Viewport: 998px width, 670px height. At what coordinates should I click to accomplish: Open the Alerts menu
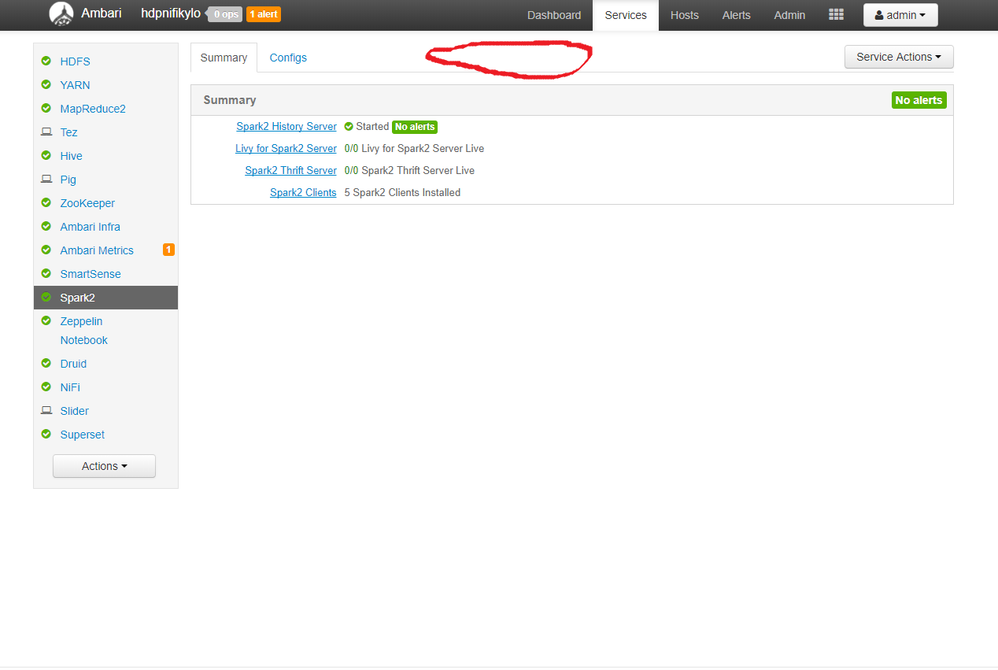736,15
